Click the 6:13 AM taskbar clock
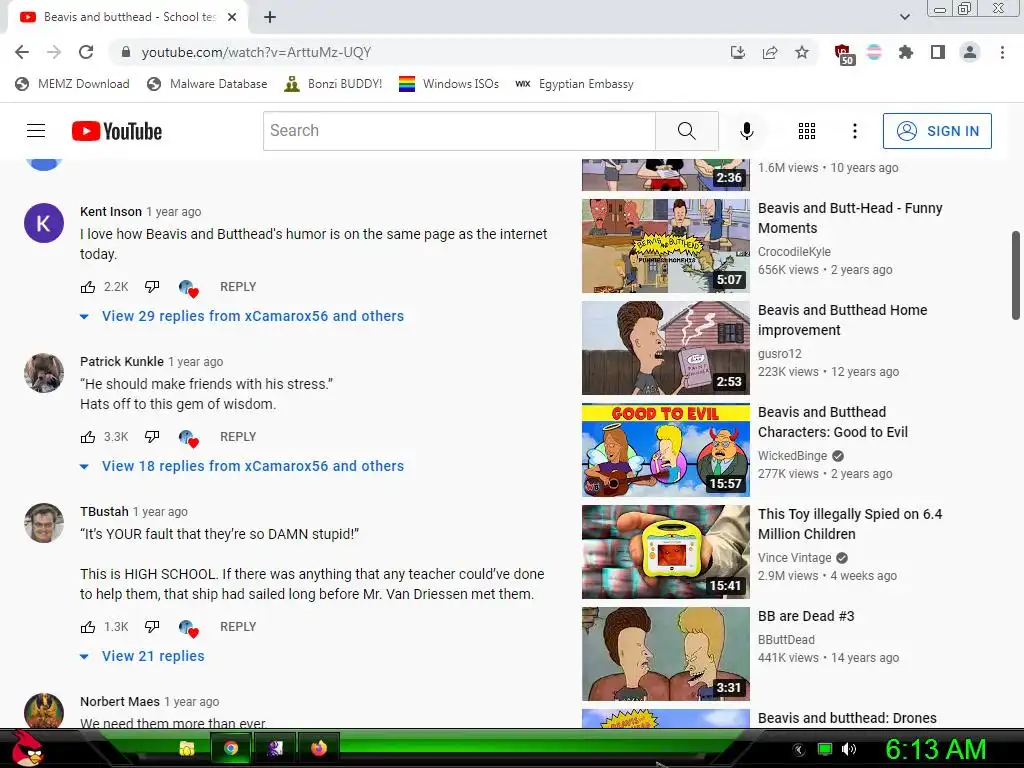Image resolution: width=1024 pixels, height=768 pixels. coord(935,749)
